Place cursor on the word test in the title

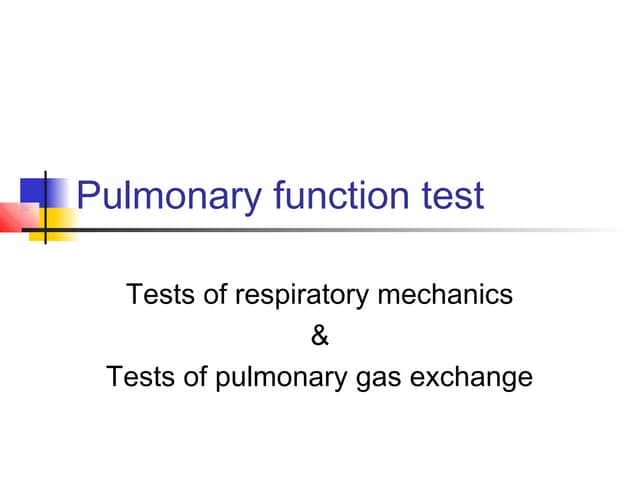(x=453, y=194)
